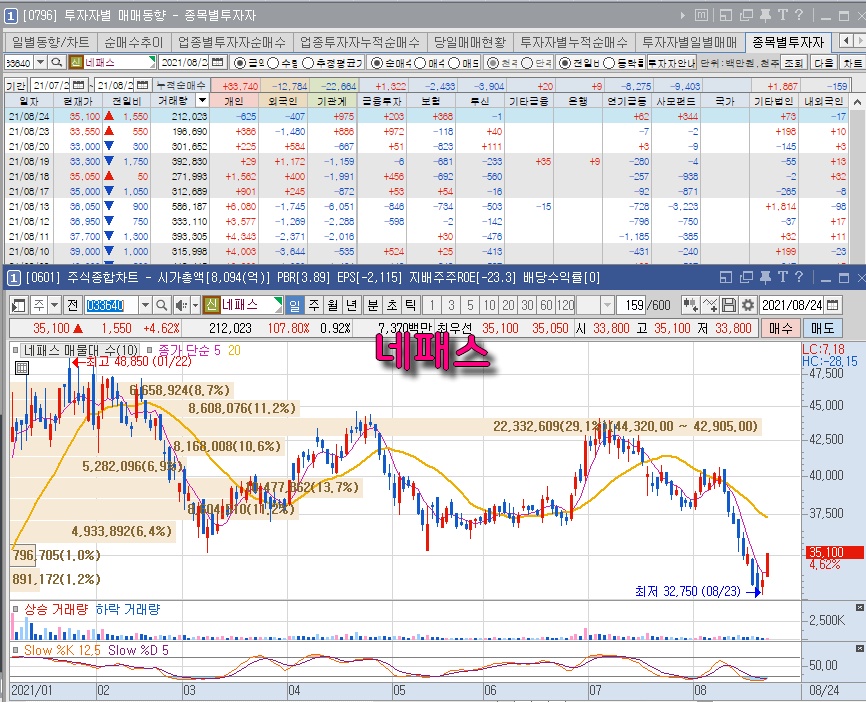Click the 21/08/19 date row cell
Image resolution: width=866 pixels, height=702 pixels.
(x=29, y=161)
